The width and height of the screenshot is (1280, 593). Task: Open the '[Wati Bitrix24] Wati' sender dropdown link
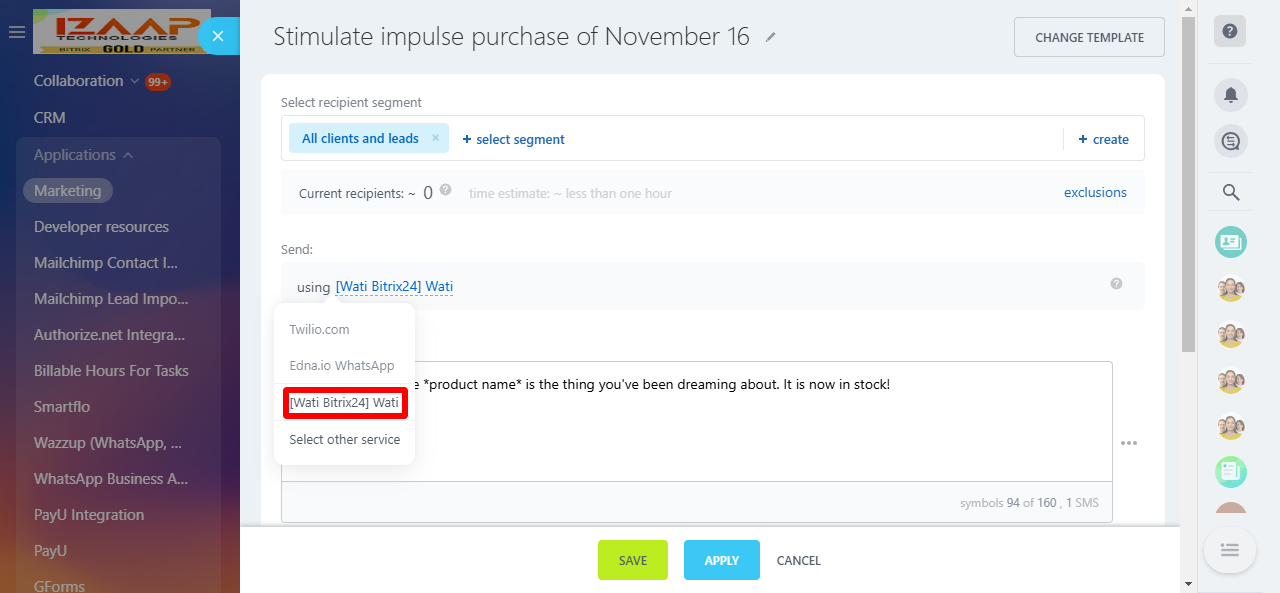tap(394, 287)
